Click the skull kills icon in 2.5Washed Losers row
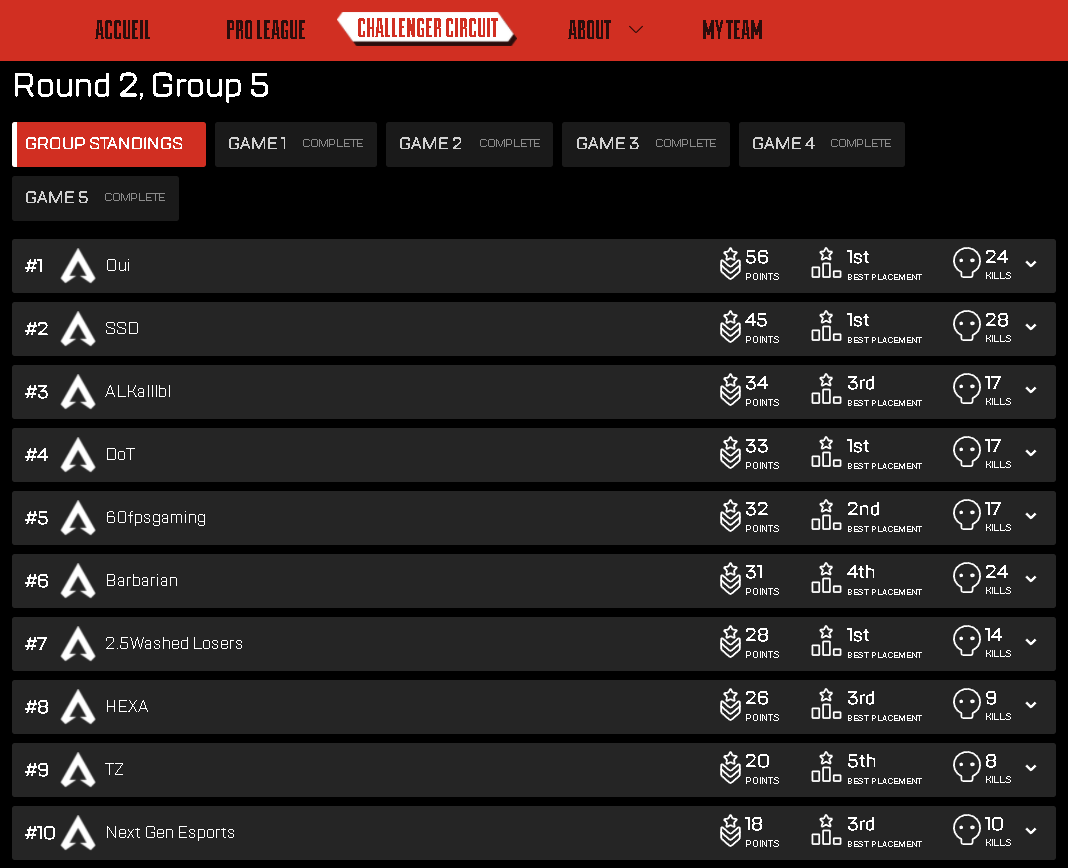 point(967,641)
